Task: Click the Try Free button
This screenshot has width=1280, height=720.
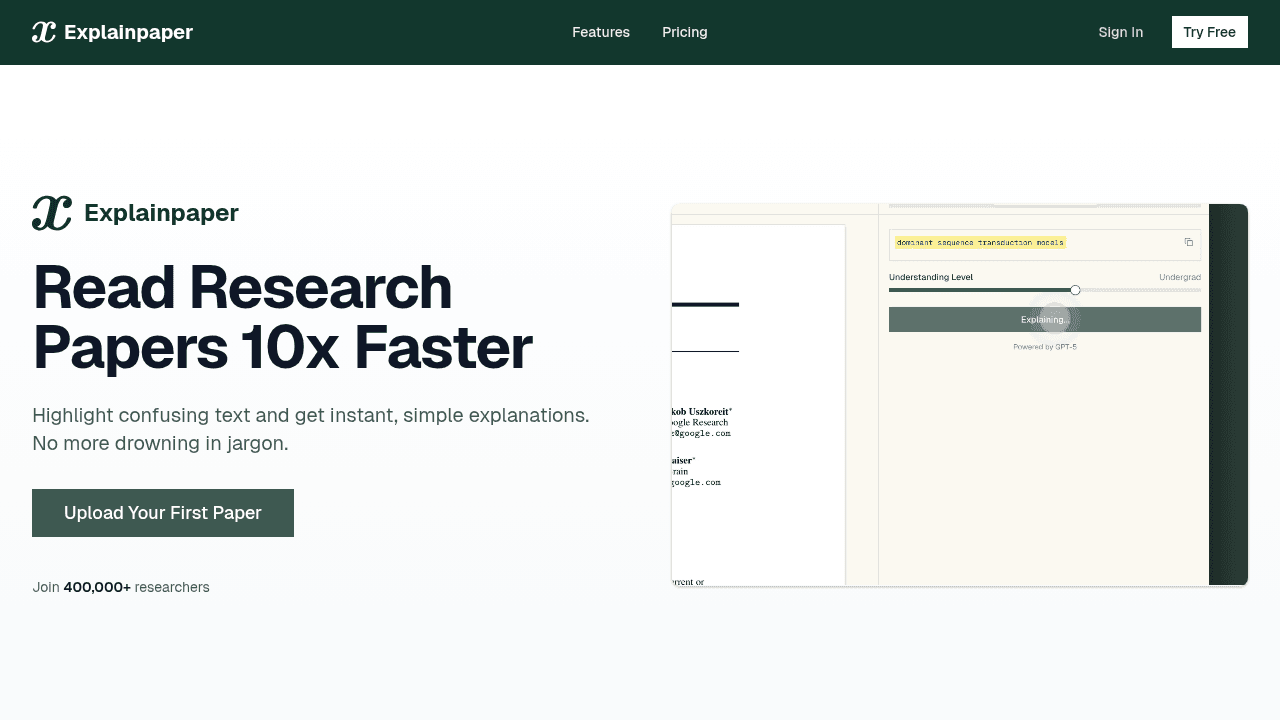Action: coord(1210,32)
